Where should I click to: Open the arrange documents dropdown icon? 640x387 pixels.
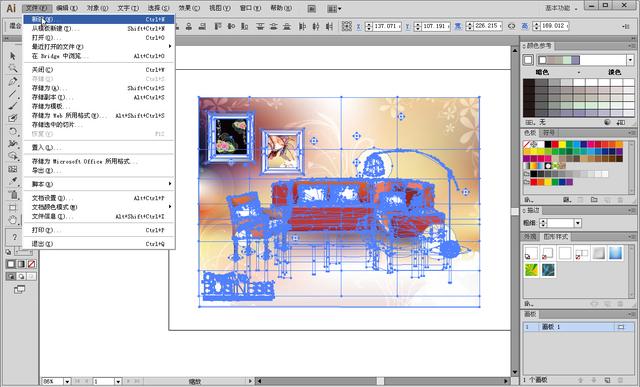pyautogui.click(x=334, y=8)
